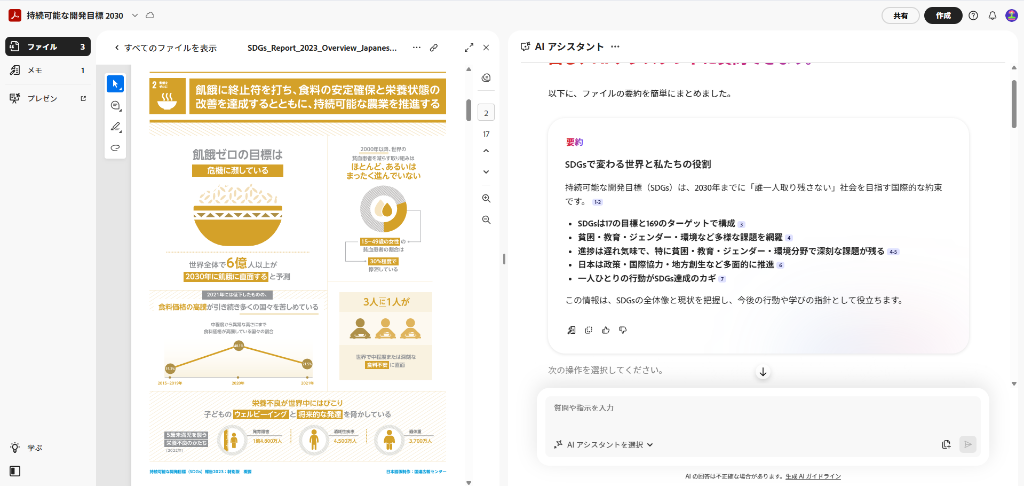This screenshot has height=486, width=1024.
Task: Click the page count 17 label
Action: coord(486,134)
